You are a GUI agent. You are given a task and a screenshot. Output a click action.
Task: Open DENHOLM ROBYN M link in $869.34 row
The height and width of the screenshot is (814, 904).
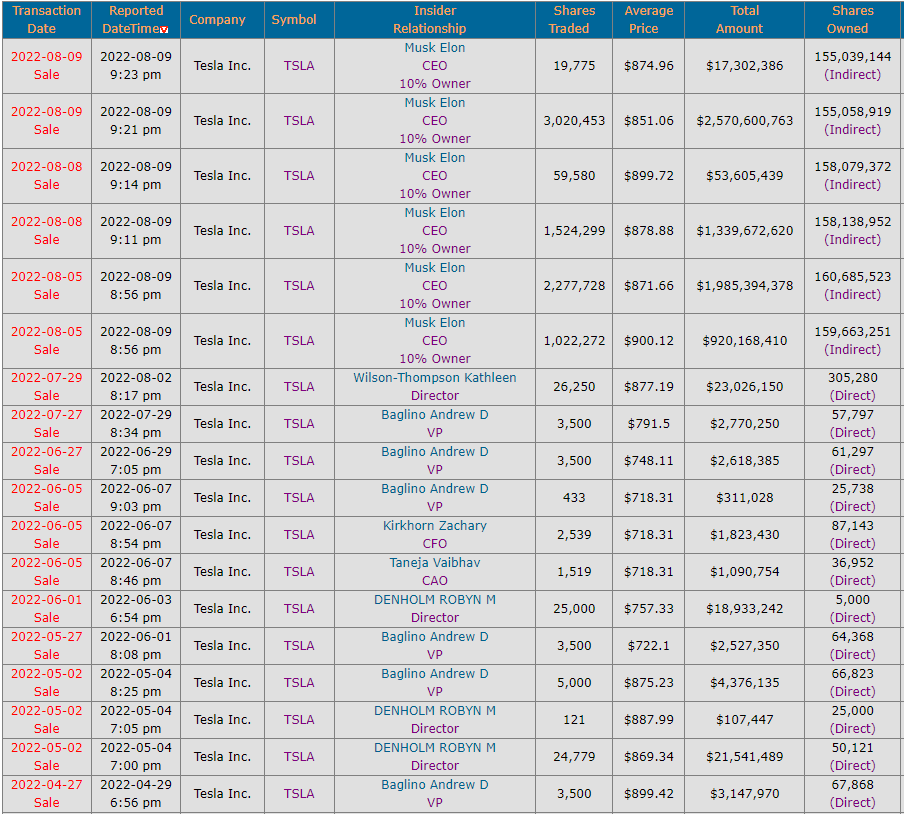click(x=435, y=748)
